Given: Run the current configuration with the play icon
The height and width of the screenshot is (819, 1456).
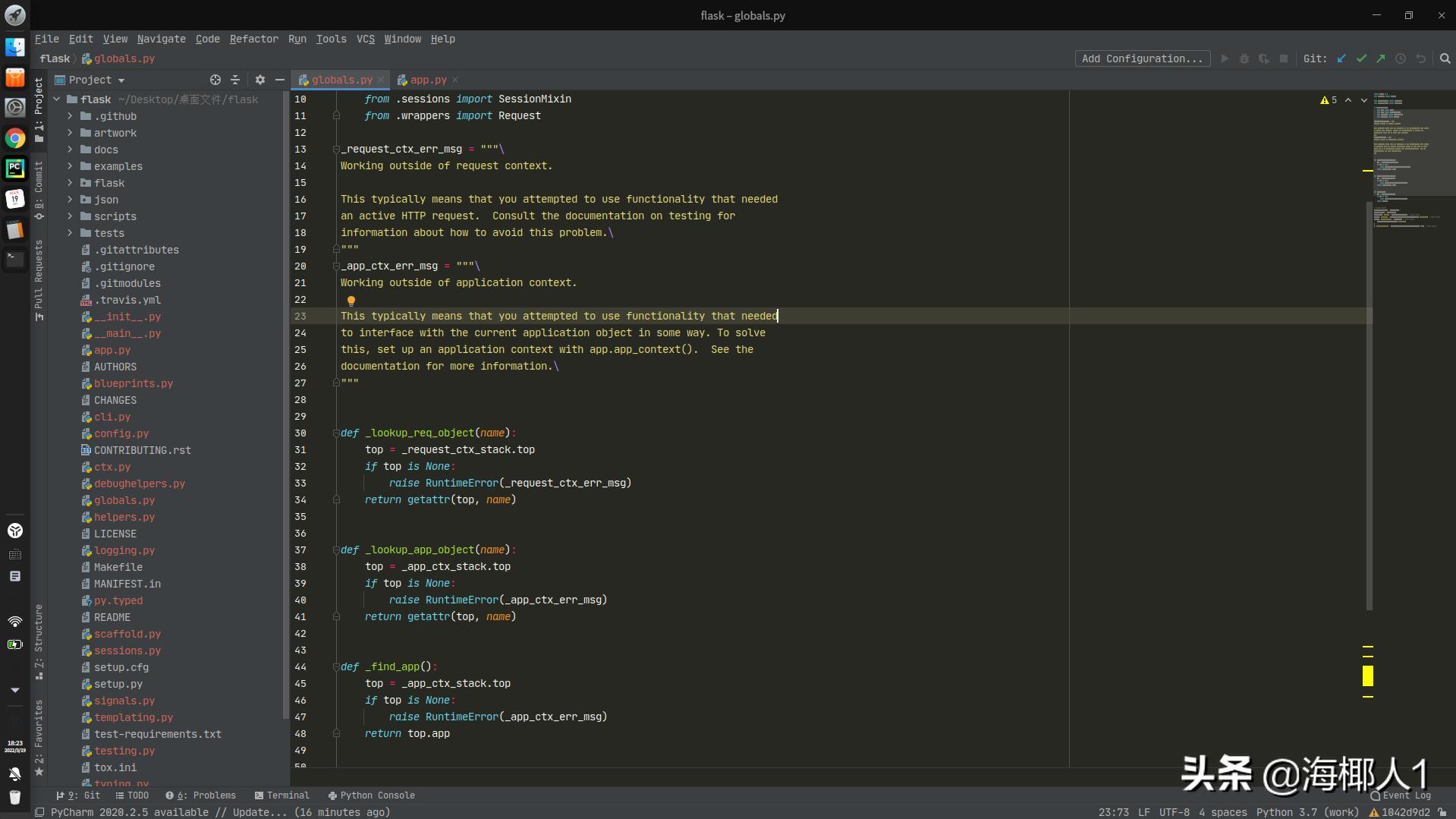Looking at the screenshot, I should click(1225, 58).
